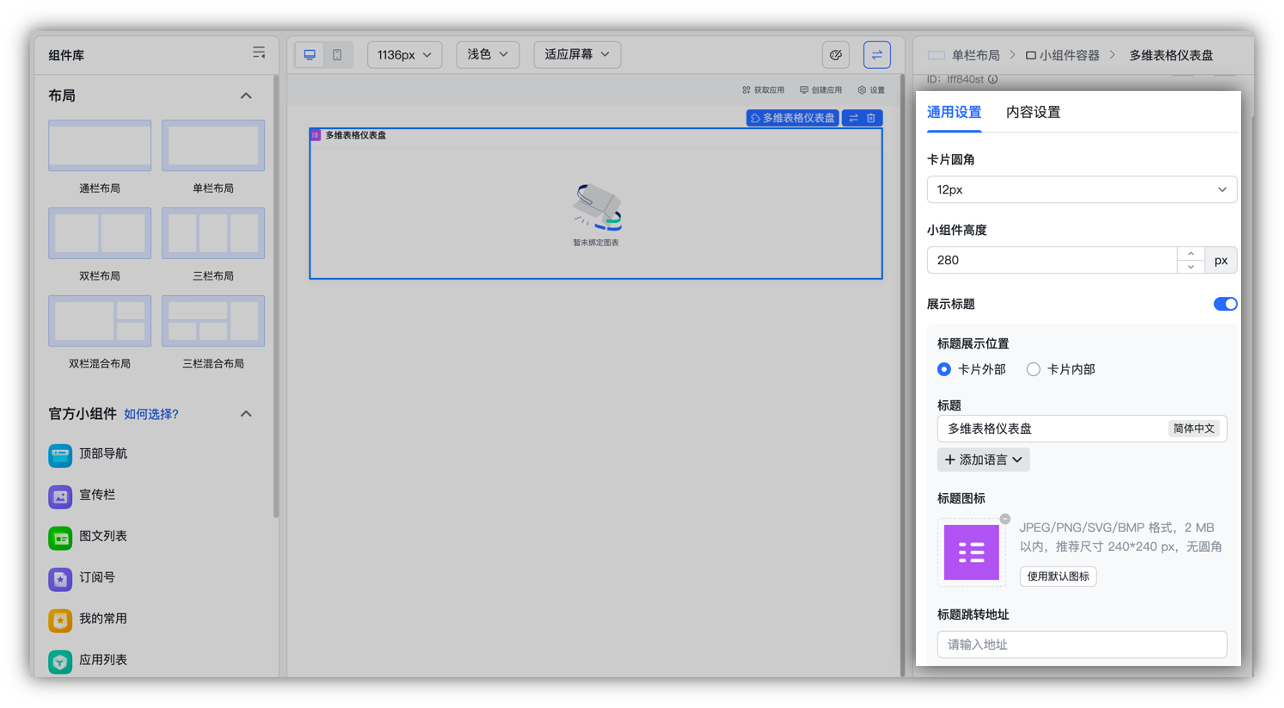1284x708 pixels.
Task: Collapse the 组件库 panel icon
Action: point(259,53)
